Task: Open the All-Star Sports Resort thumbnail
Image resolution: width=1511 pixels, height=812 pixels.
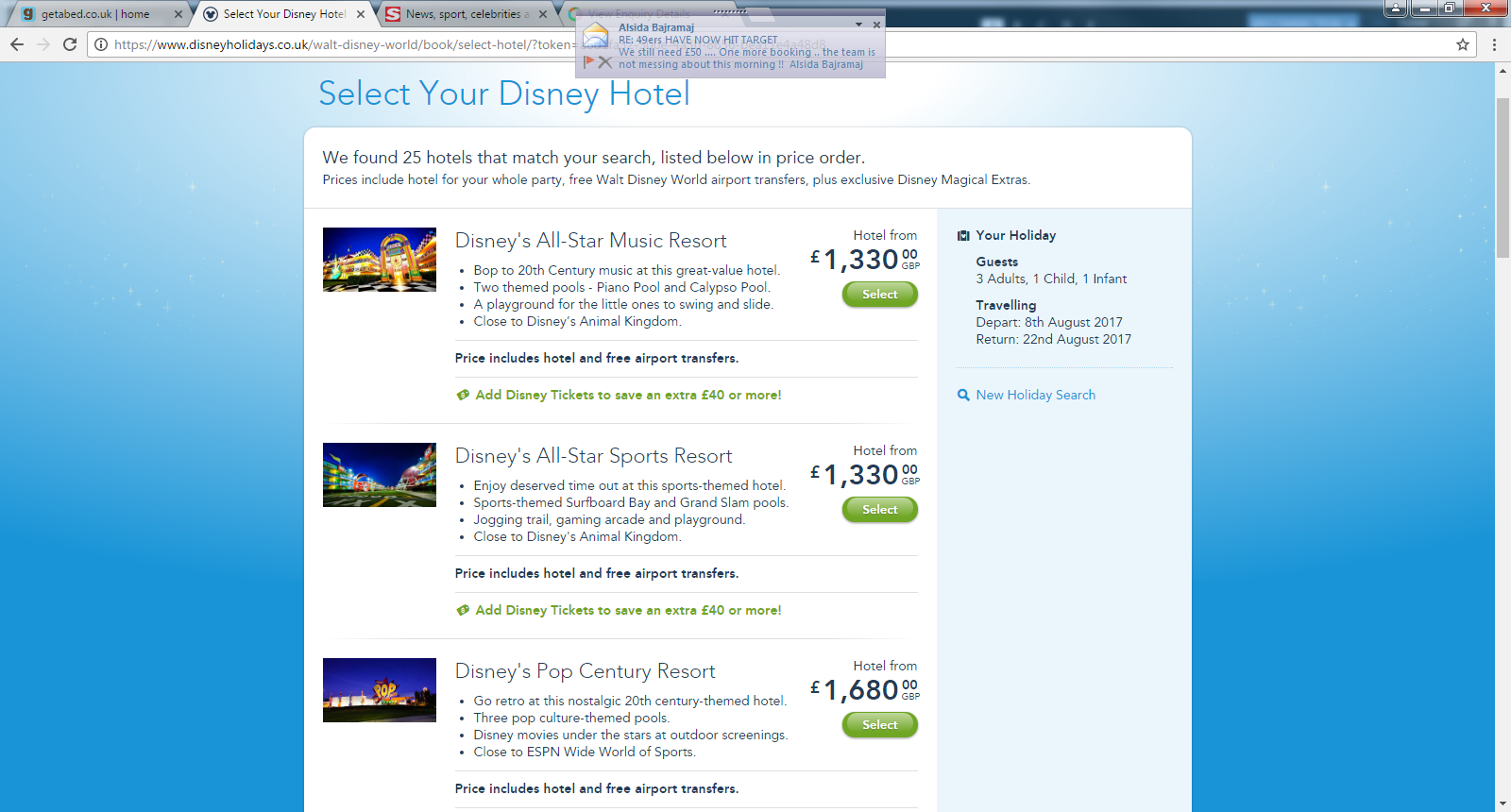Action: [x=380, y=475]
